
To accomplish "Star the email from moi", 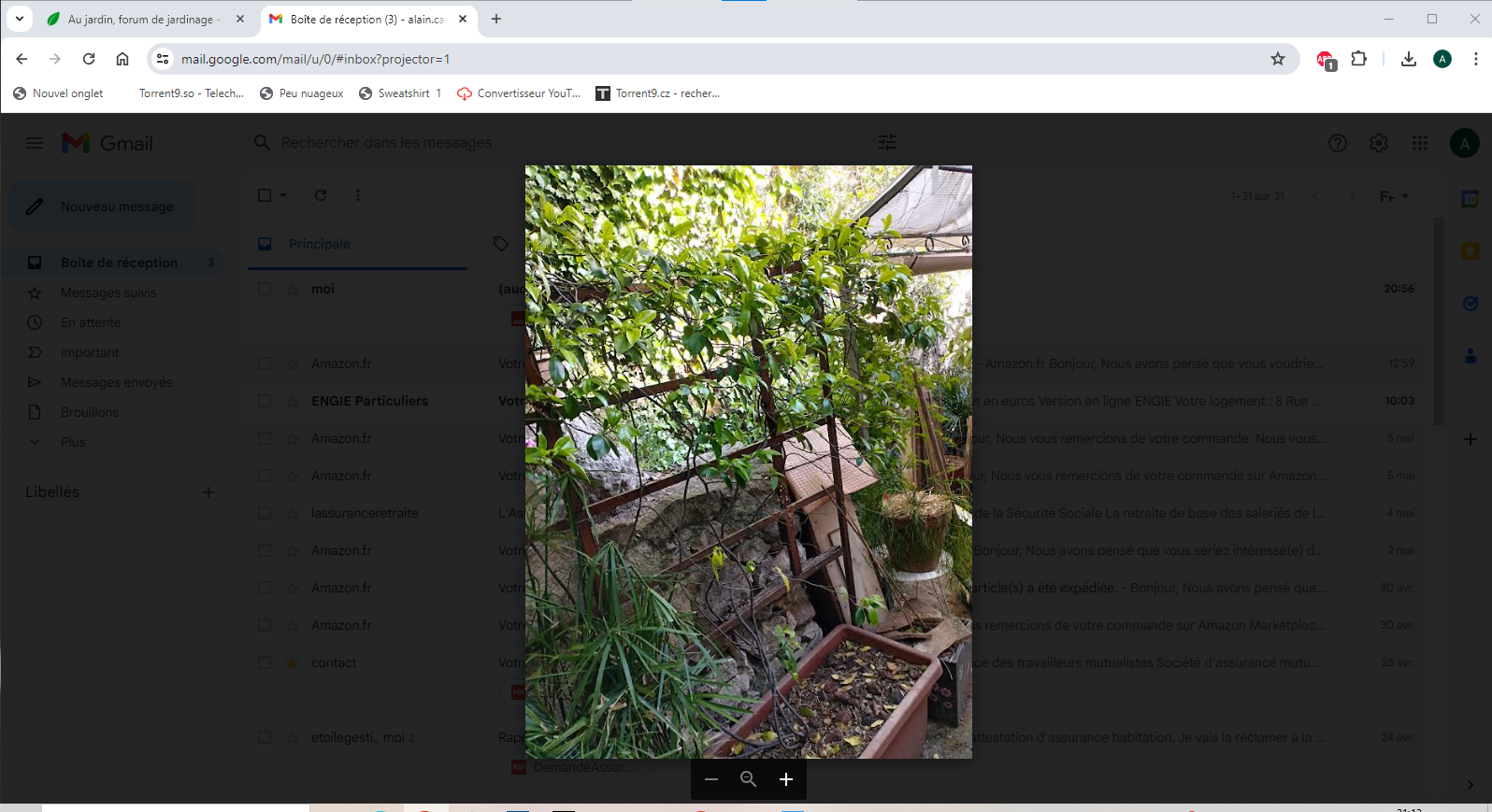I will pos(293,290).
